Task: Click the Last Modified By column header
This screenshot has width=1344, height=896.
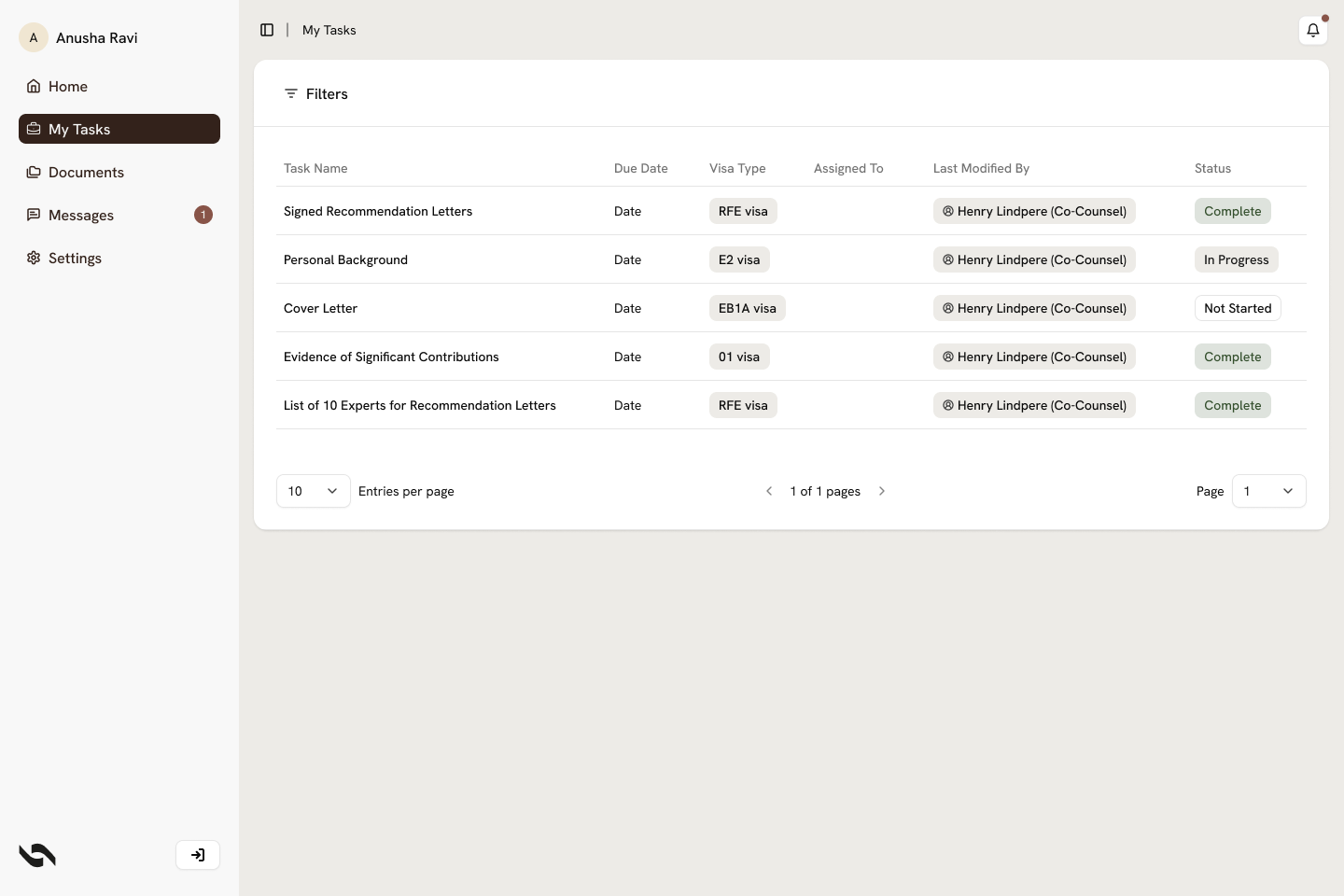Action: click(x=981, y=168)
